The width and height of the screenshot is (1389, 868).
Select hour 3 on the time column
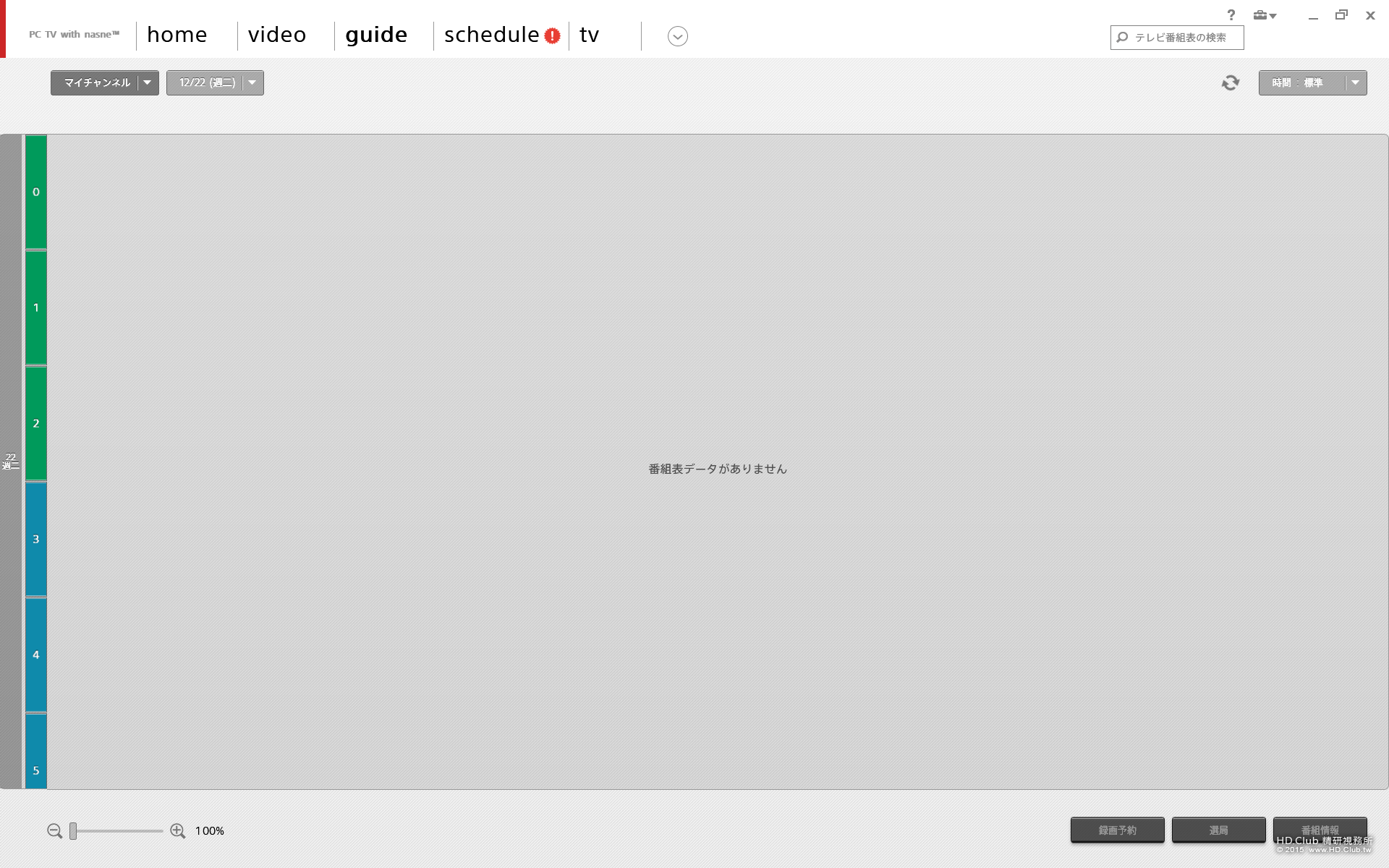36,540
